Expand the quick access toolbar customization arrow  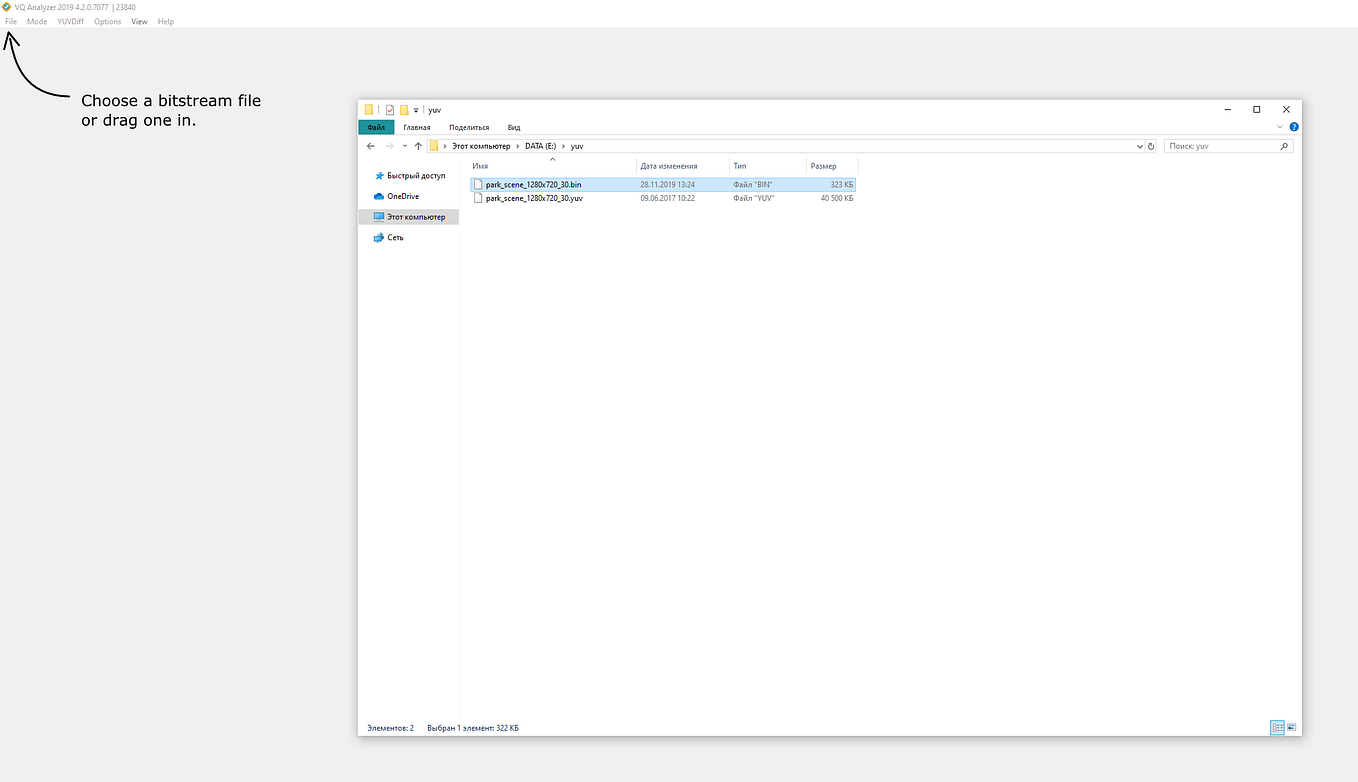click(415, 110)
